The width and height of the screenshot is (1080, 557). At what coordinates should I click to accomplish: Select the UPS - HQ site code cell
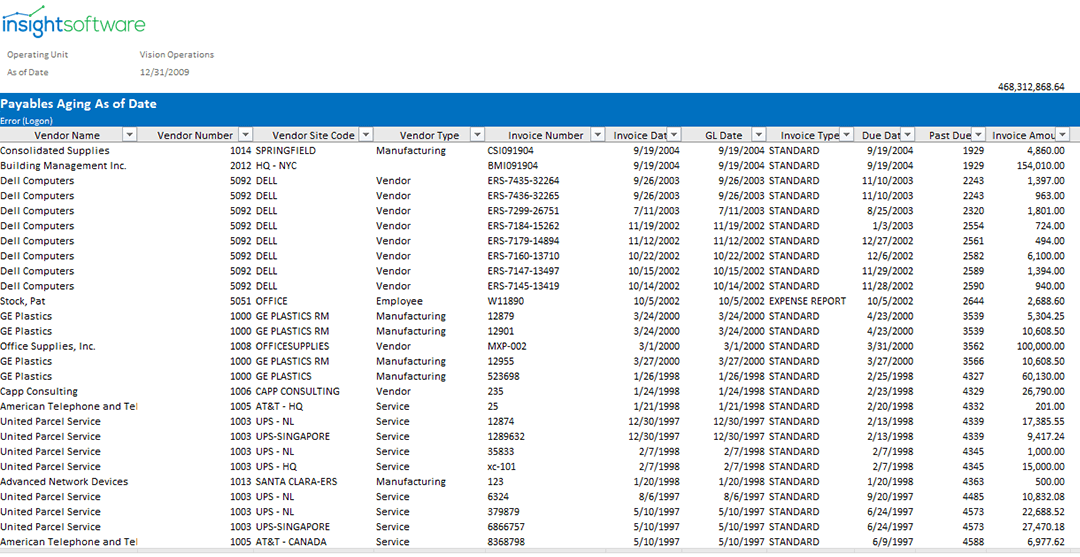276,466
